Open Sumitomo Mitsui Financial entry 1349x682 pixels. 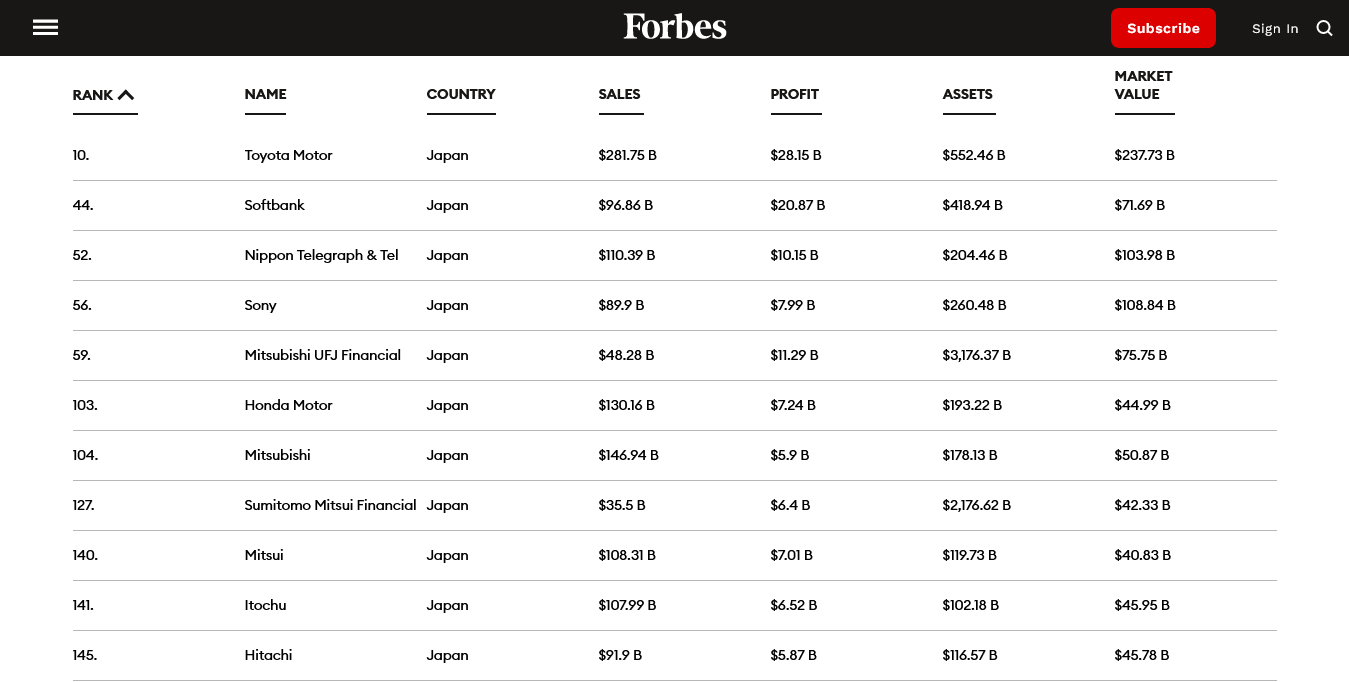click(330, 505)
